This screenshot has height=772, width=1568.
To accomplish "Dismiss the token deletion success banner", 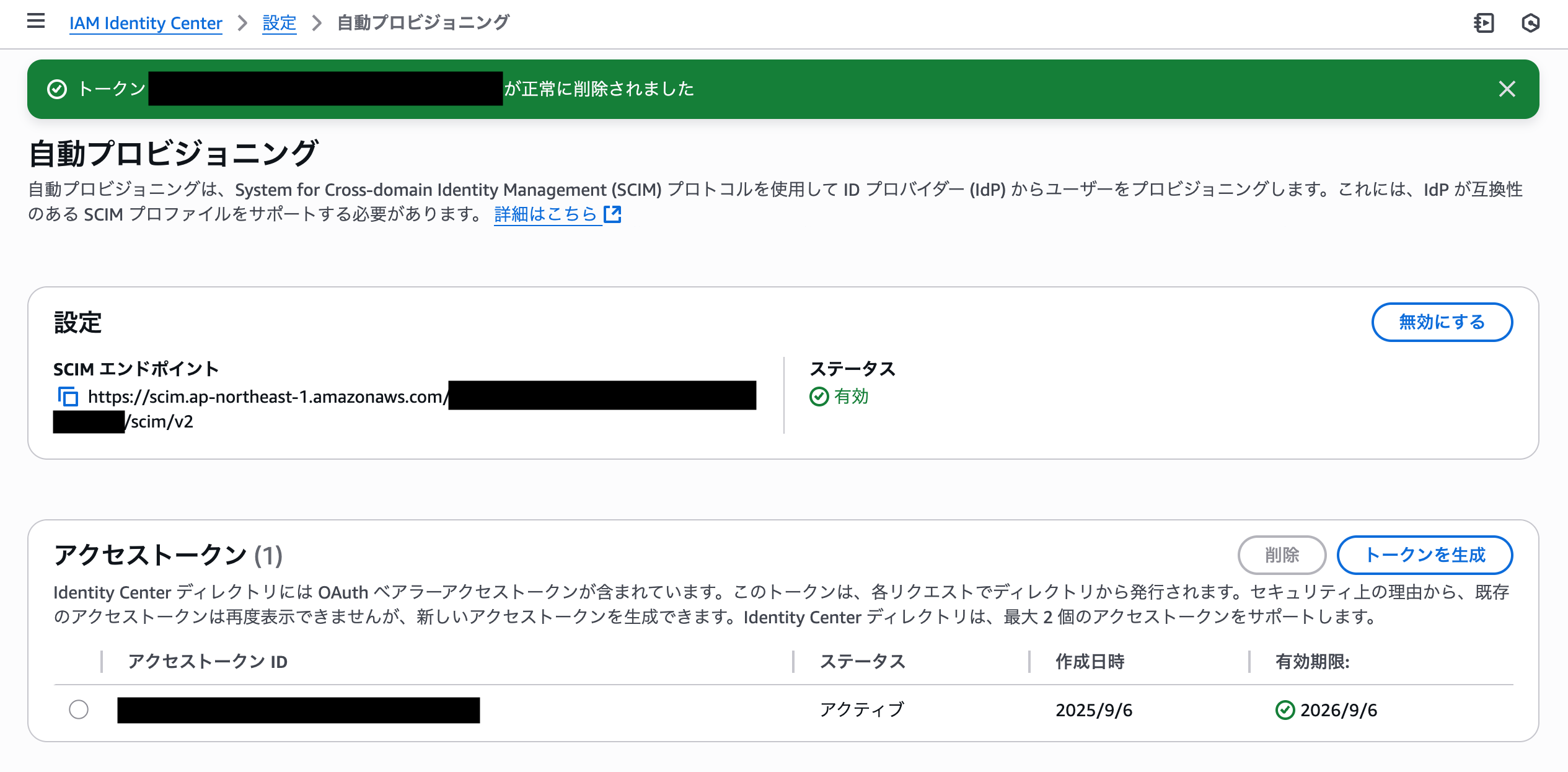I will (x=1507, y=89).
